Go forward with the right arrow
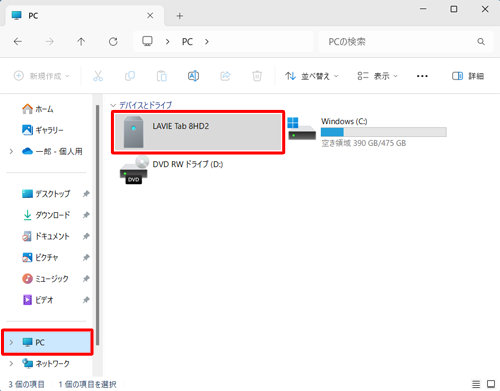500x391 pixels. point(49,42)
